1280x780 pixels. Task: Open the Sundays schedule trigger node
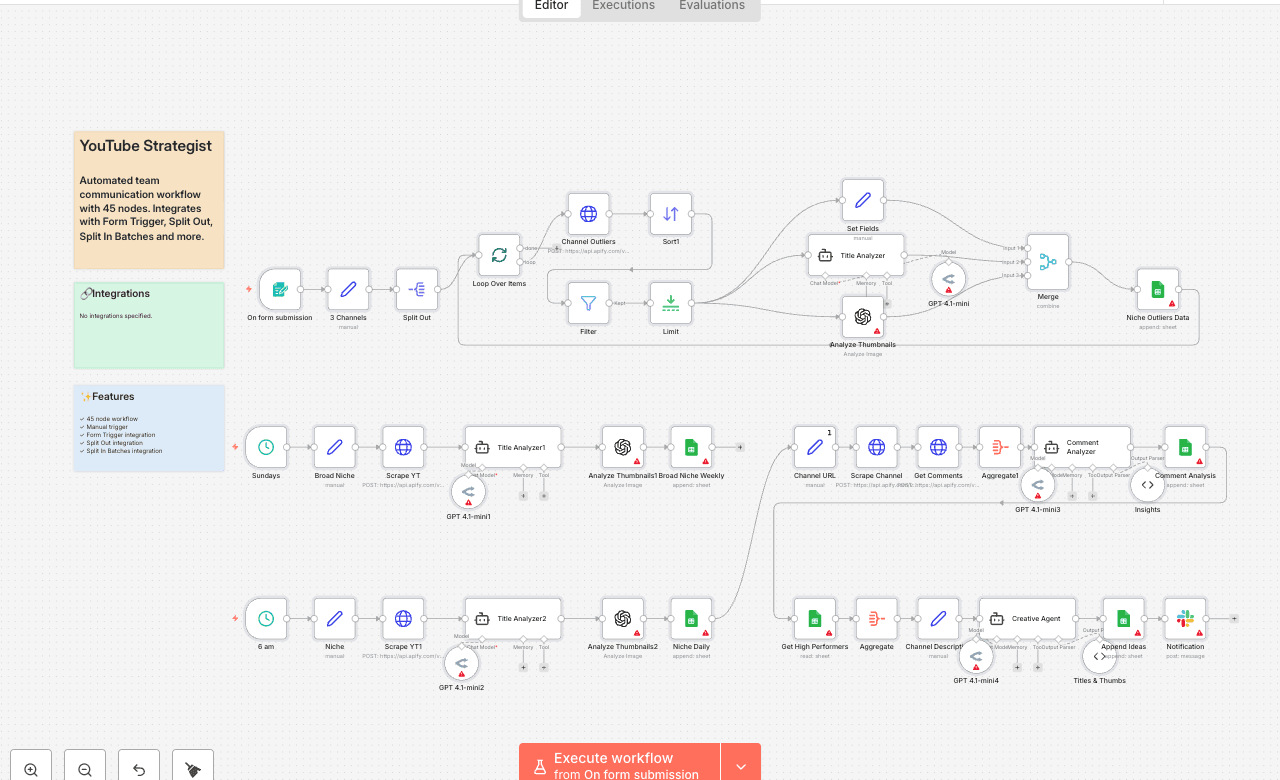(266, 447)
